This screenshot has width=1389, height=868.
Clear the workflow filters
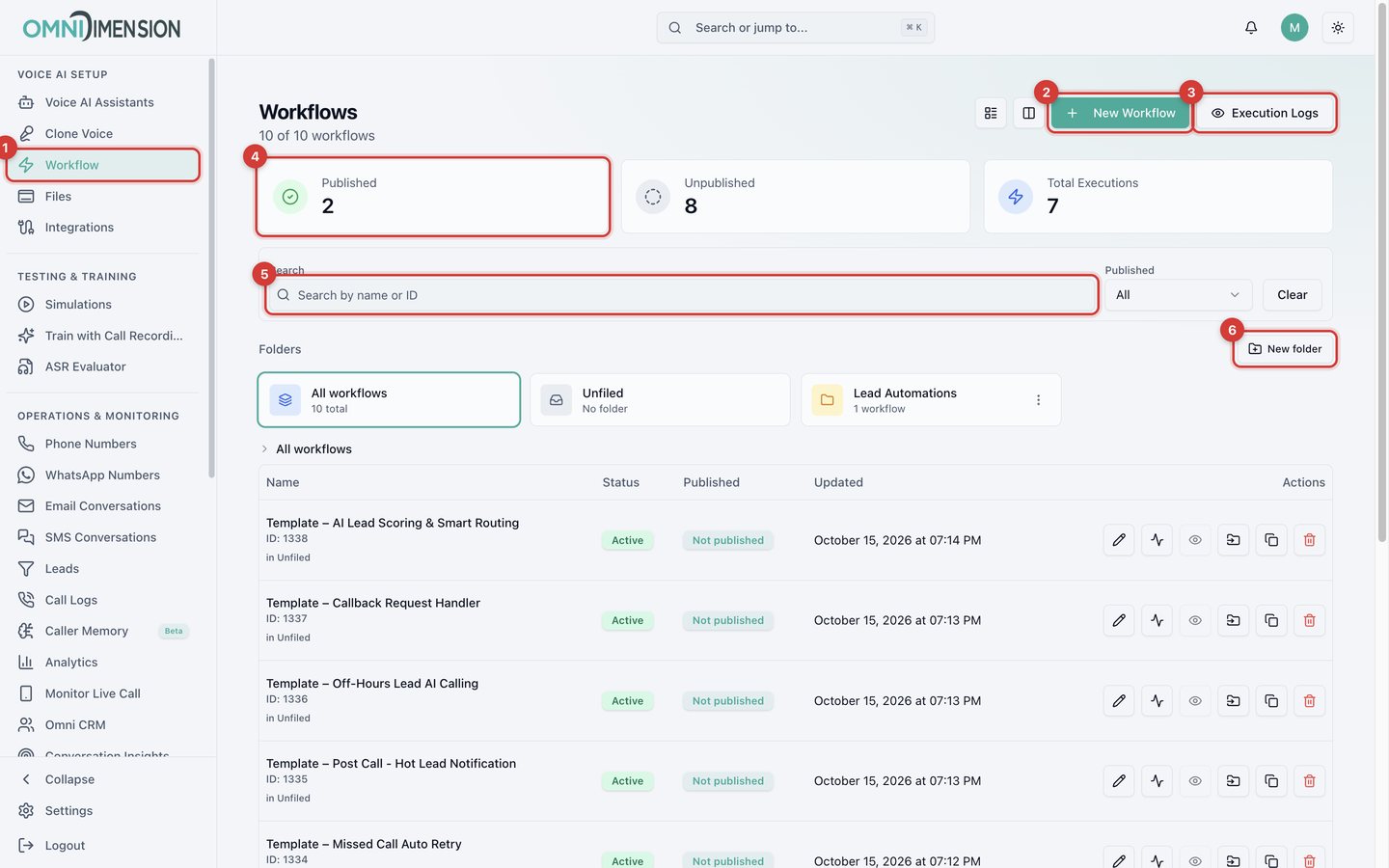pyautogui.click(x=1293, y=295)
